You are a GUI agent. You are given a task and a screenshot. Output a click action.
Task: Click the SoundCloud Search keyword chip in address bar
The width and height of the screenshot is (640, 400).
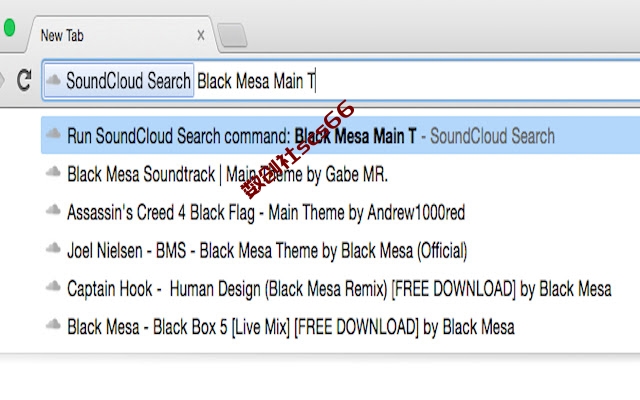click(119, 80)
